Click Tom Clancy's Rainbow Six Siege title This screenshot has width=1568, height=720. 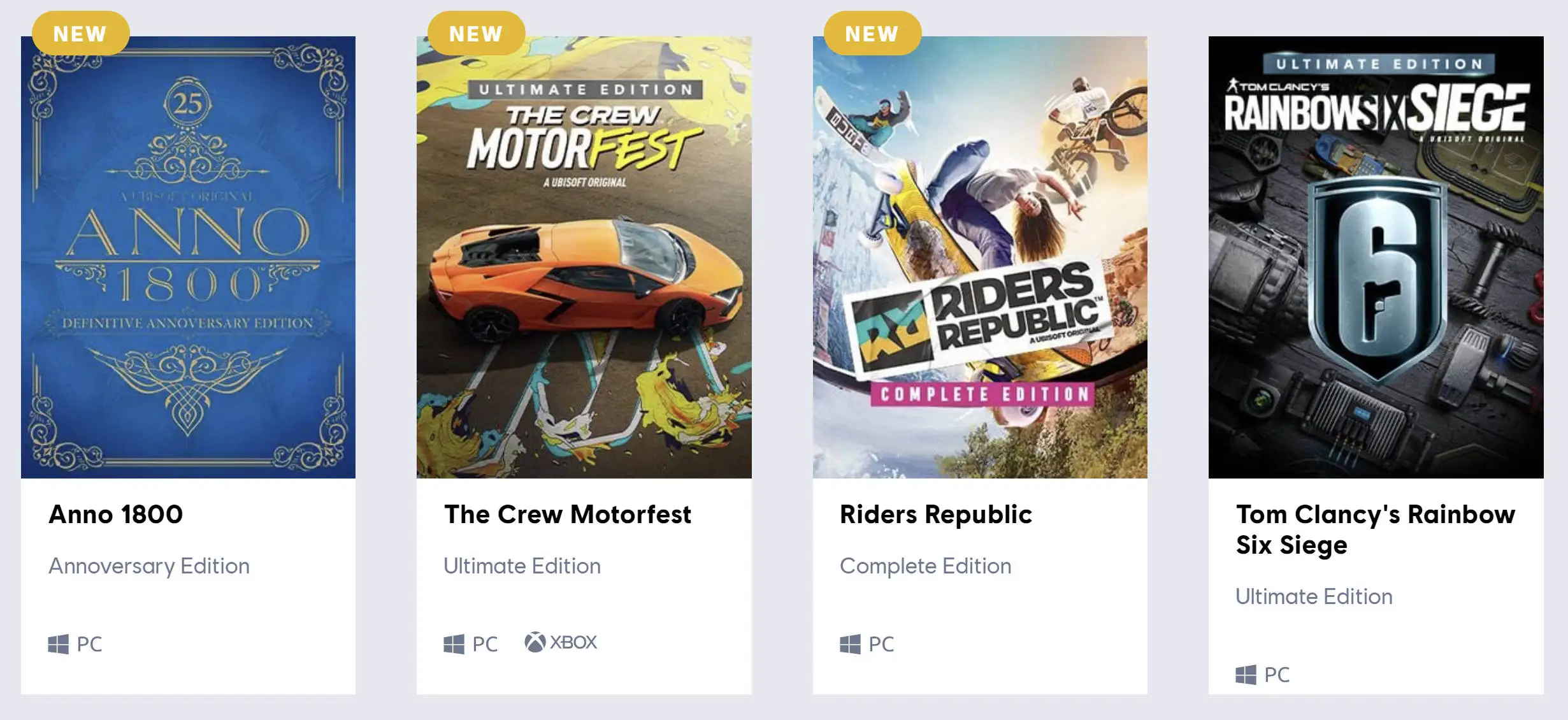[1376, 529]
